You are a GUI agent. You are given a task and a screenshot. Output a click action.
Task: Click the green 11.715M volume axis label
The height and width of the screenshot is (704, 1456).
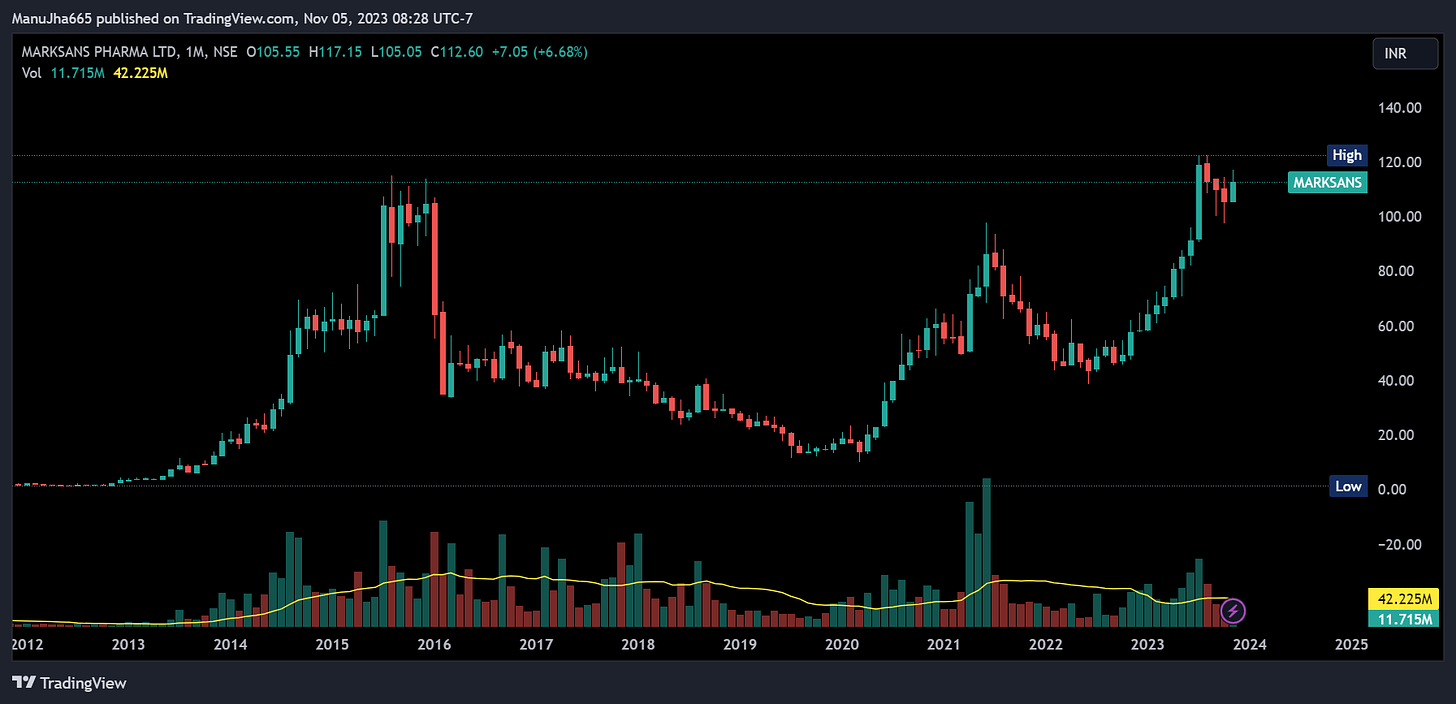click(x=1402, y=619)
